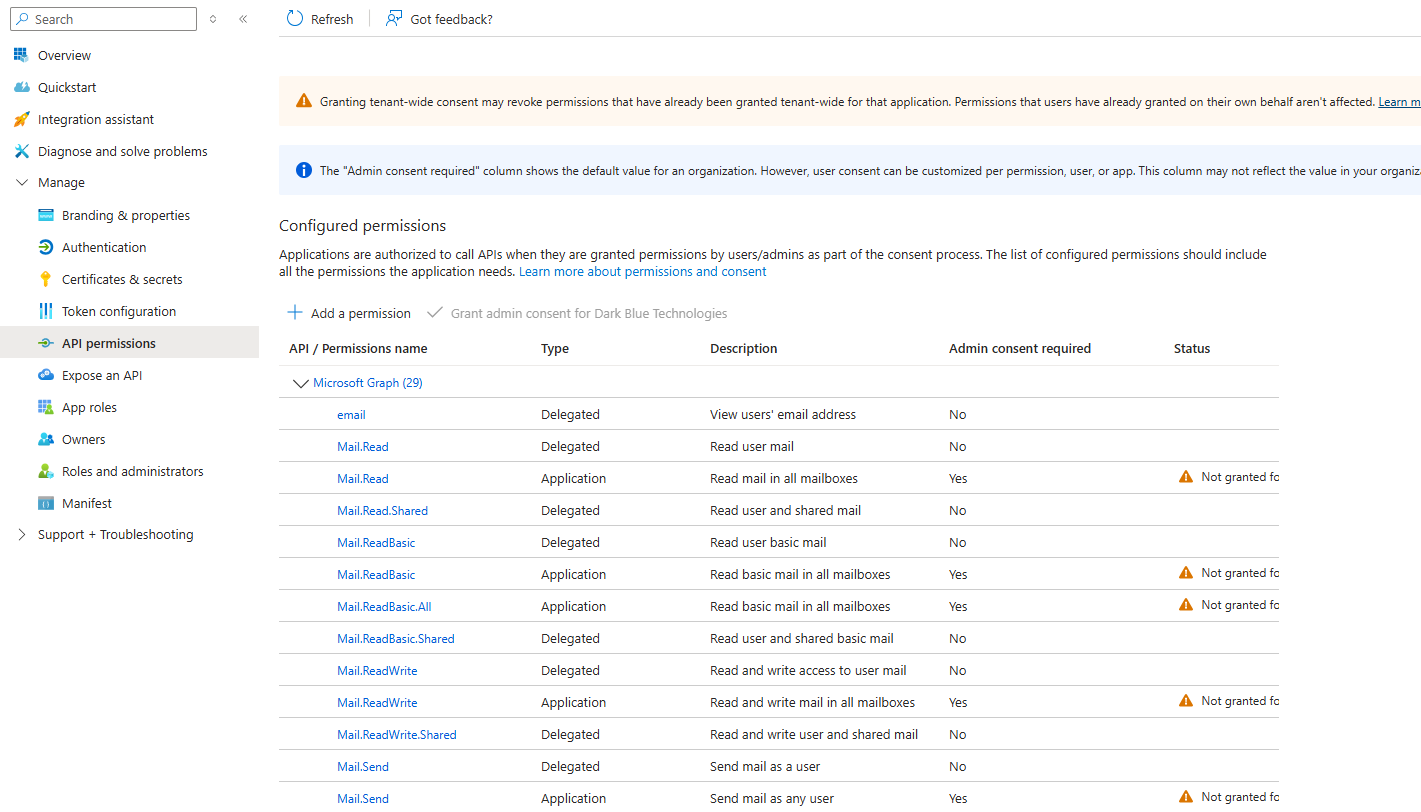
Task: Open Certificates & secrets
Action: click(x=122, y=279)
